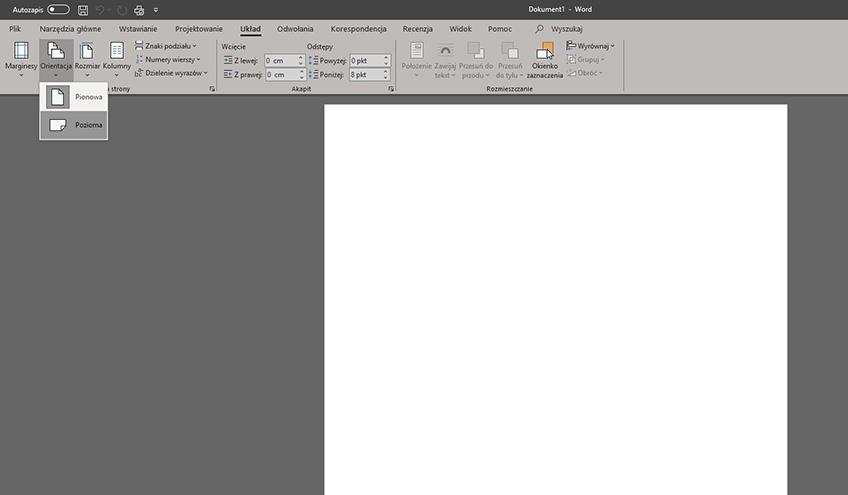This screenshot has width=848, height=495.
Task: Expand Numery wierszy dropdown
Action: [x=168, y=60]
